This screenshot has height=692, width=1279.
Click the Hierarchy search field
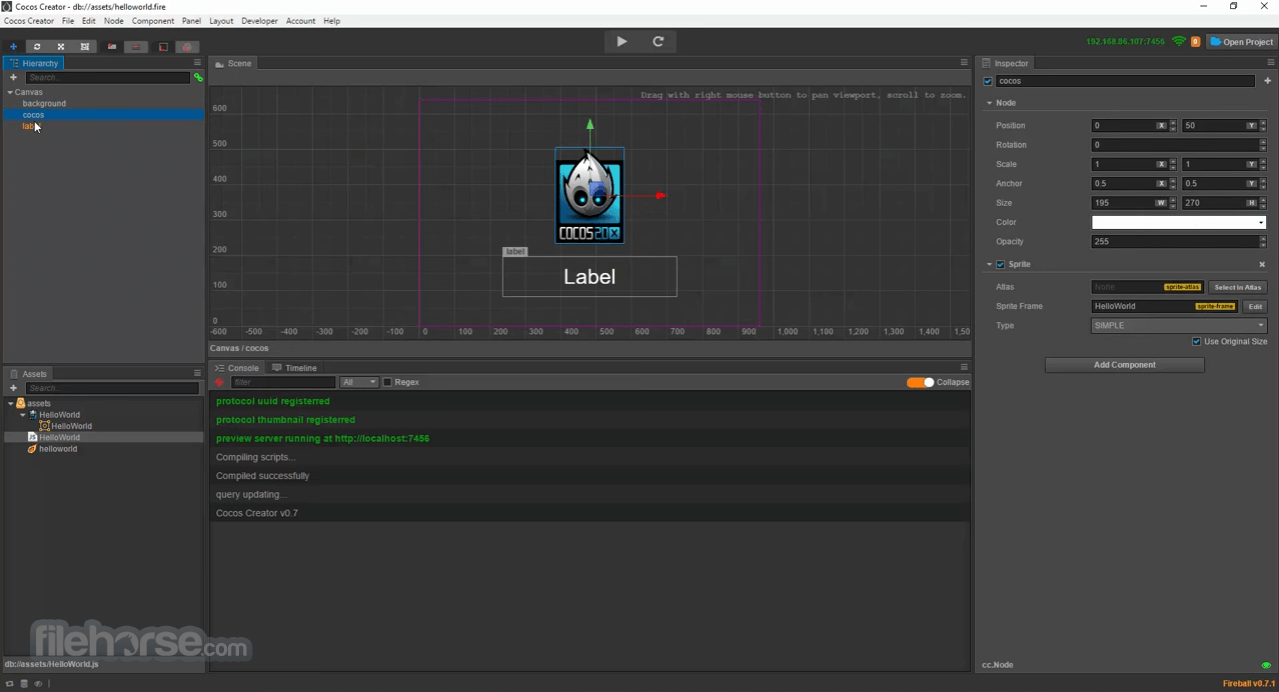click(107, 78)
